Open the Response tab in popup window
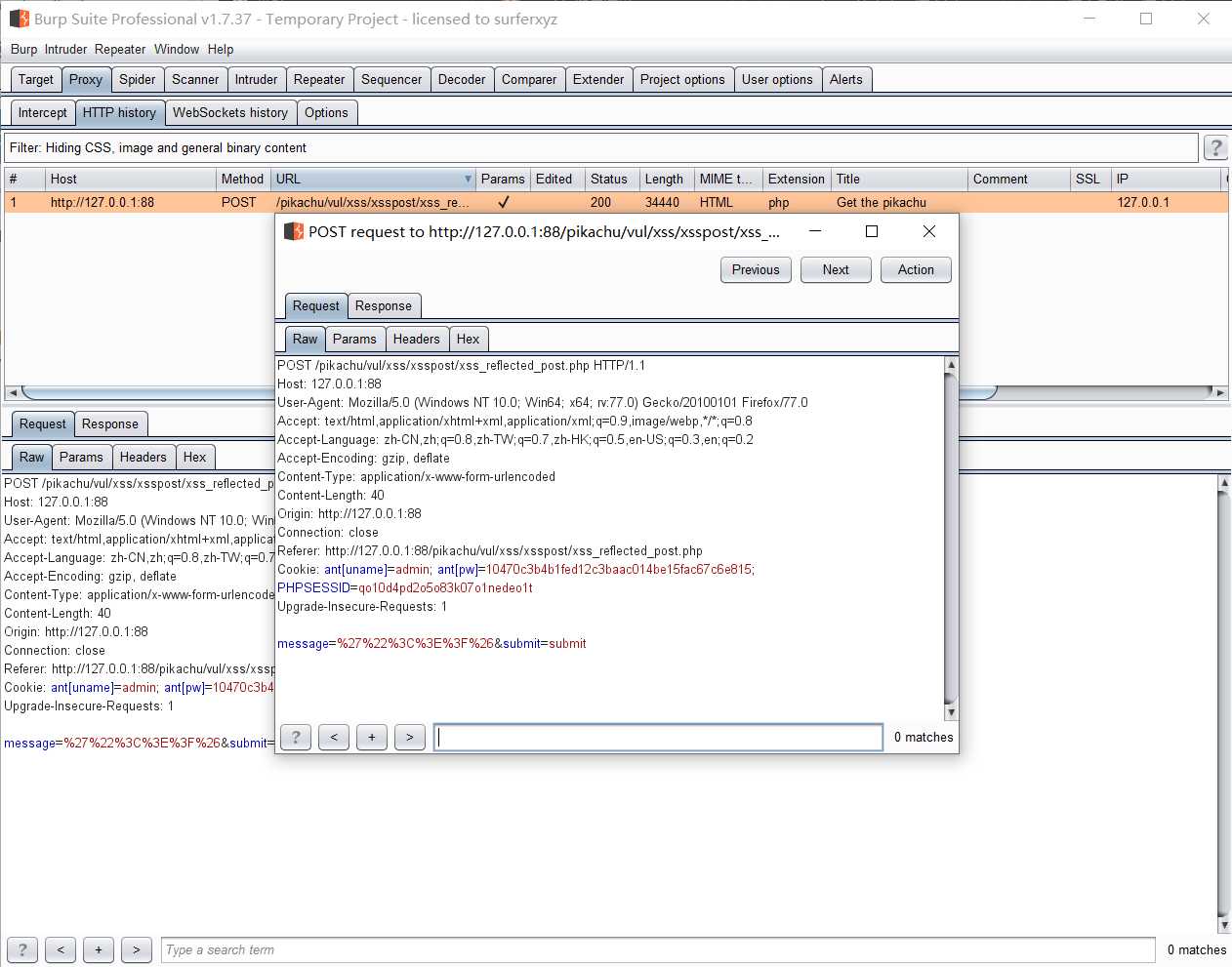Screen dimensions: 1232x967 pyautogui.click(x=384, y=305)
